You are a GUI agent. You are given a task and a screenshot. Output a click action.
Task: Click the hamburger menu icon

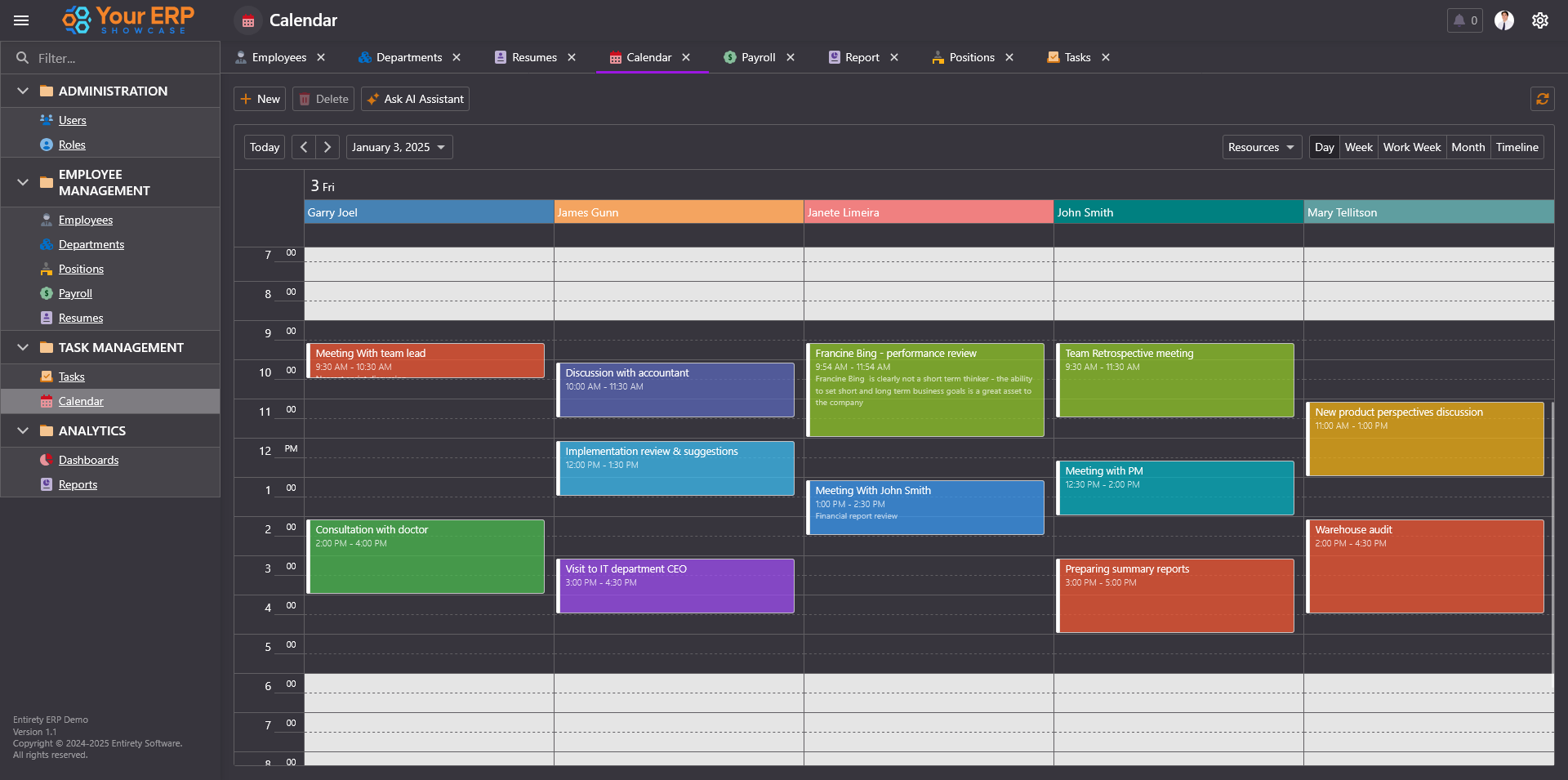(21, 20)
